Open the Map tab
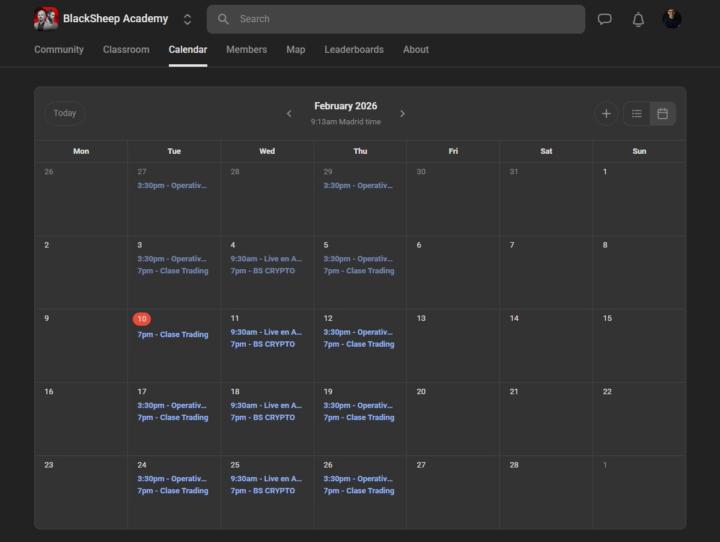This screenshot has height=542, width=720. point(296,50)
